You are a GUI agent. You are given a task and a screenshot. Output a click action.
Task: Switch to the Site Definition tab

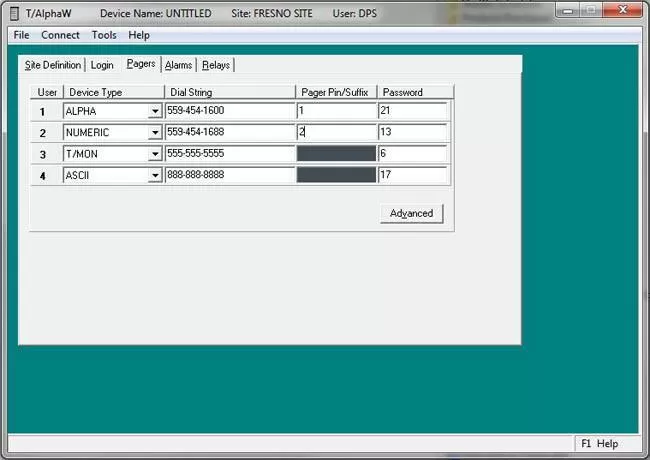click(x=53, y=65)
